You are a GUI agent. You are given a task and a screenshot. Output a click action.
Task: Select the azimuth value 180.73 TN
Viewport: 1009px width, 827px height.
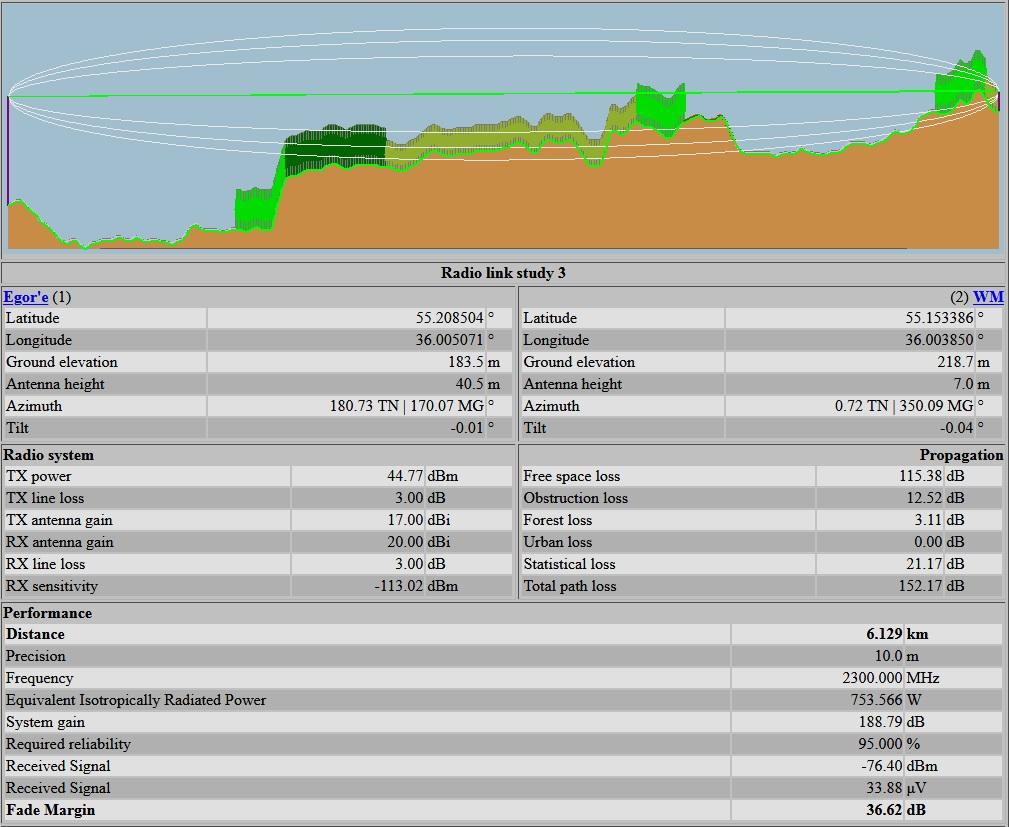tap(368, 406)
